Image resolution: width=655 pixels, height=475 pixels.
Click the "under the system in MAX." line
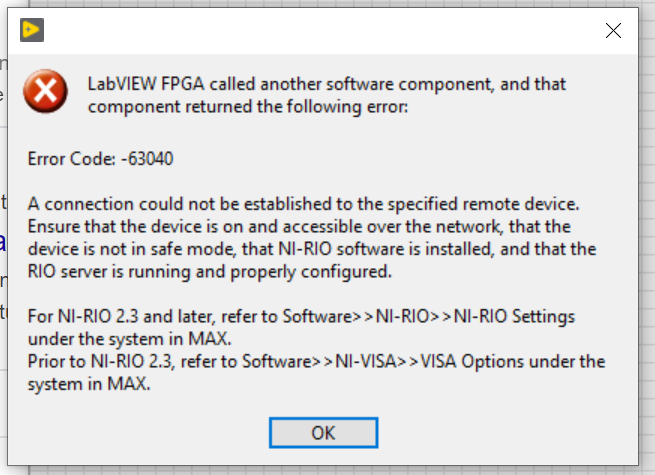tap(129, 339)
